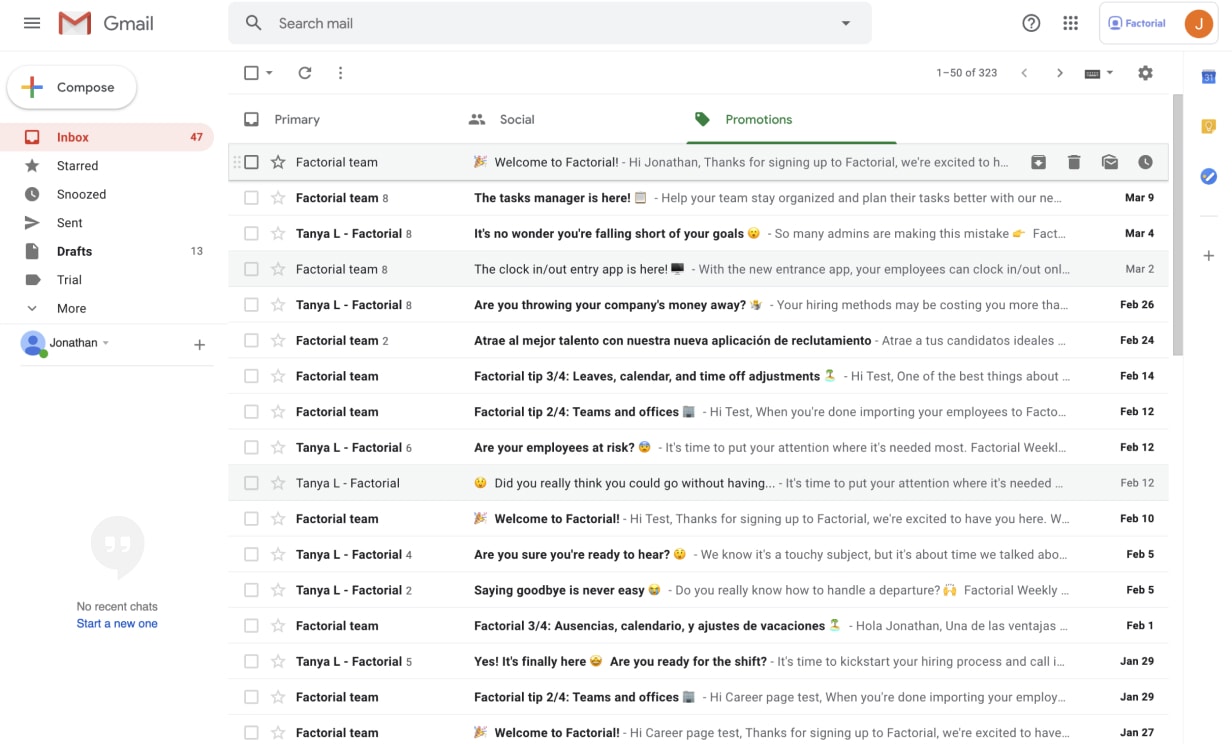Click the Gmail logo
1232x744 pixels.
[x=106, y=23]
